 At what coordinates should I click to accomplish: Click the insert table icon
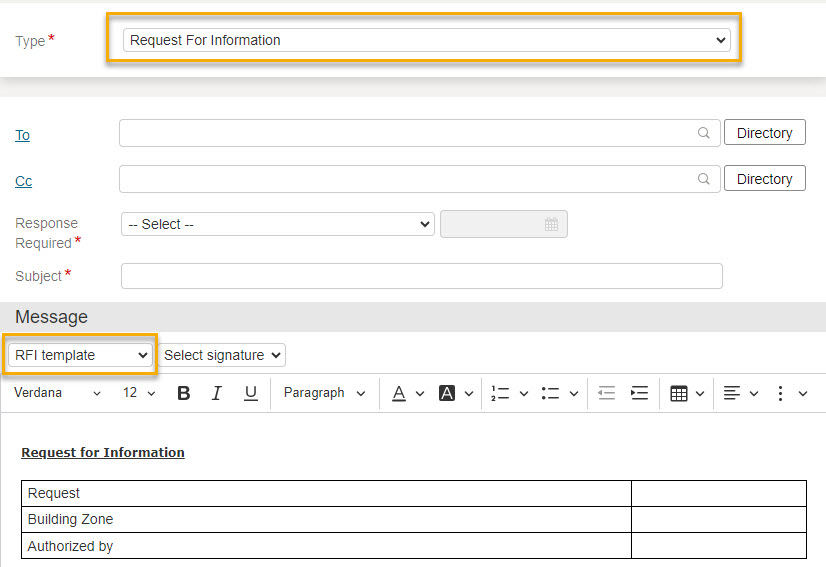pyautogui.click(x=678, y=393)
